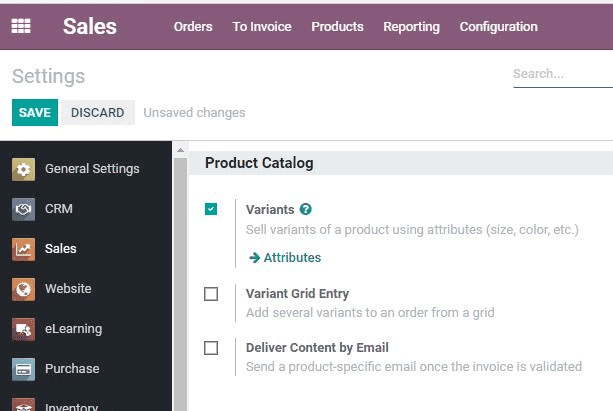The width and height of the screenshot is (613, 411).
Task: Click the Settings page heading
Action: 48,76
